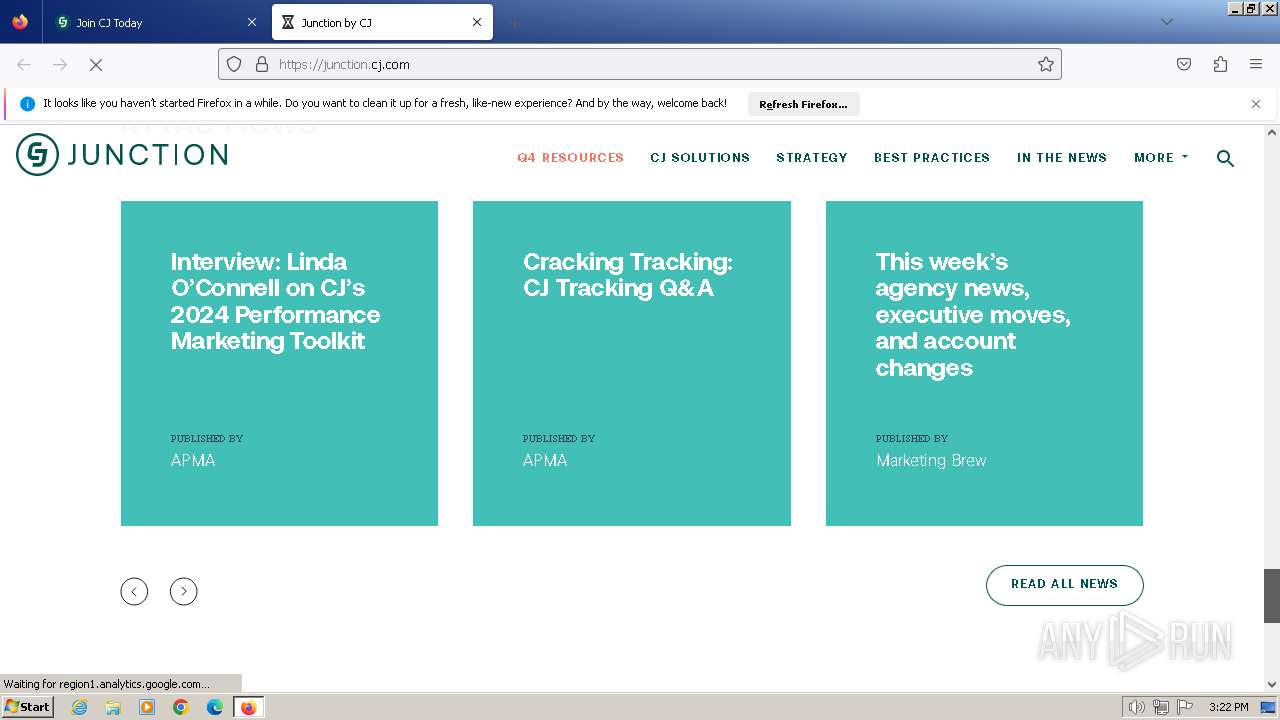The width and height of the screenshot is (1280, 720).
Task: Open a new tab
Action: point(514,22)
